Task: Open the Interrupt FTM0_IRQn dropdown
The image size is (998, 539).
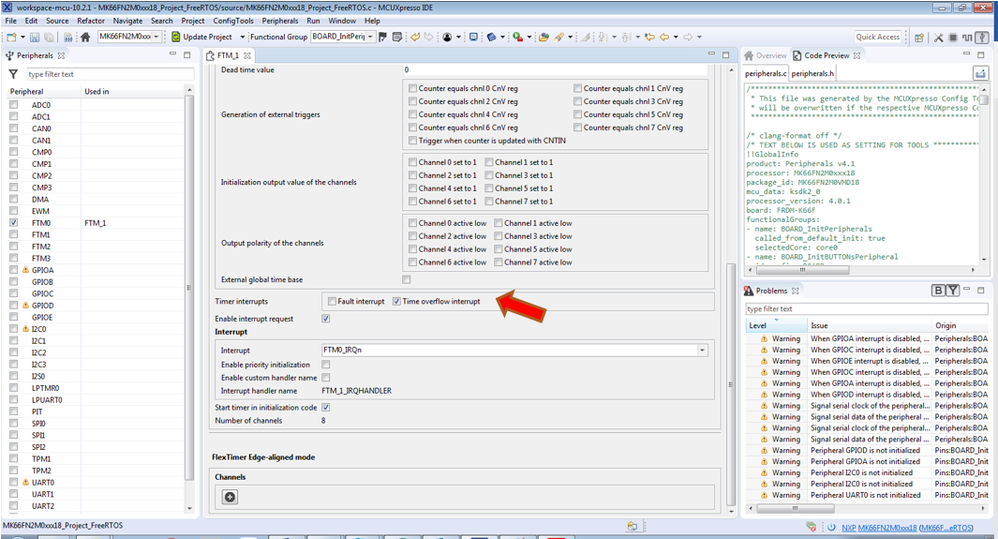Action: click(x=702, y=350)
